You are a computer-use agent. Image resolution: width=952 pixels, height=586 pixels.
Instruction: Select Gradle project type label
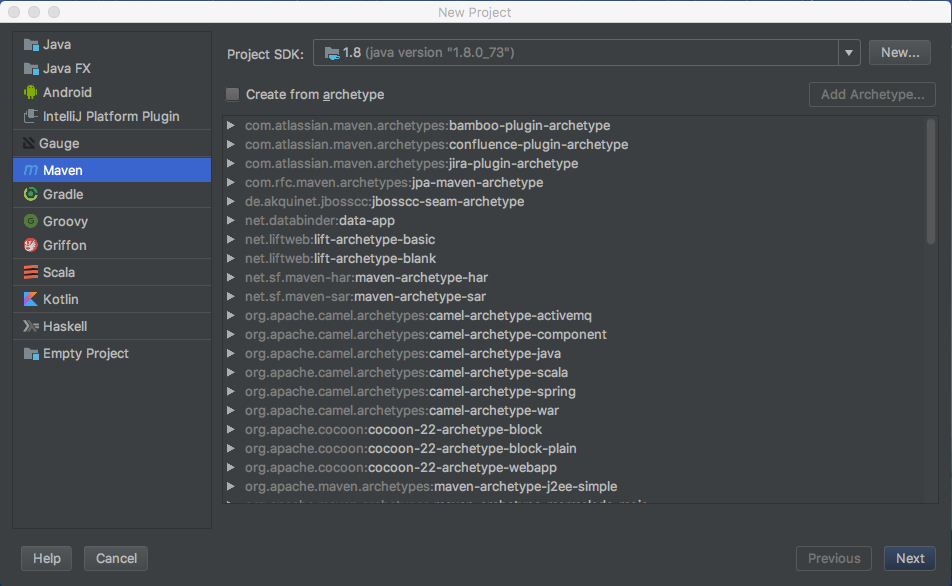pyautogui.click(x=63, y=194)
